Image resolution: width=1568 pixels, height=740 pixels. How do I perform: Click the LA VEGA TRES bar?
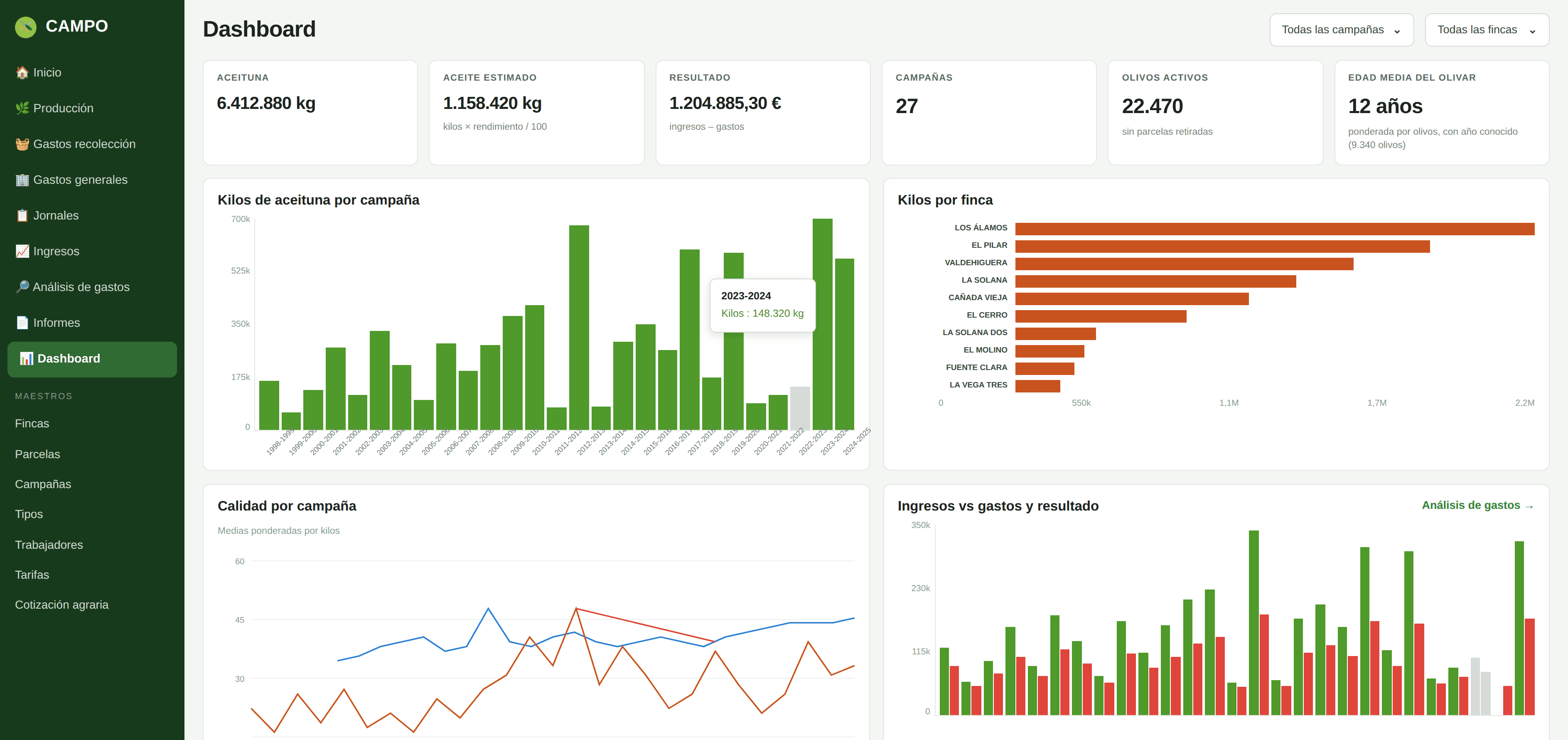click(x=1037, y=386)
